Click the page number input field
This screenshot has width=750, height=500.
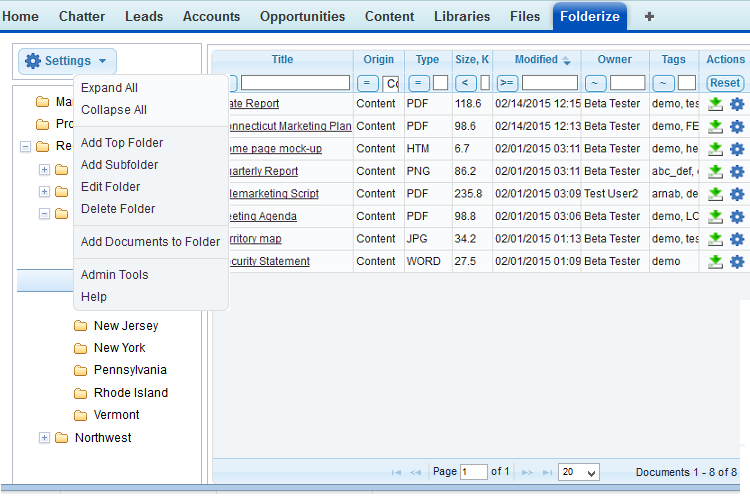point(473,472)
